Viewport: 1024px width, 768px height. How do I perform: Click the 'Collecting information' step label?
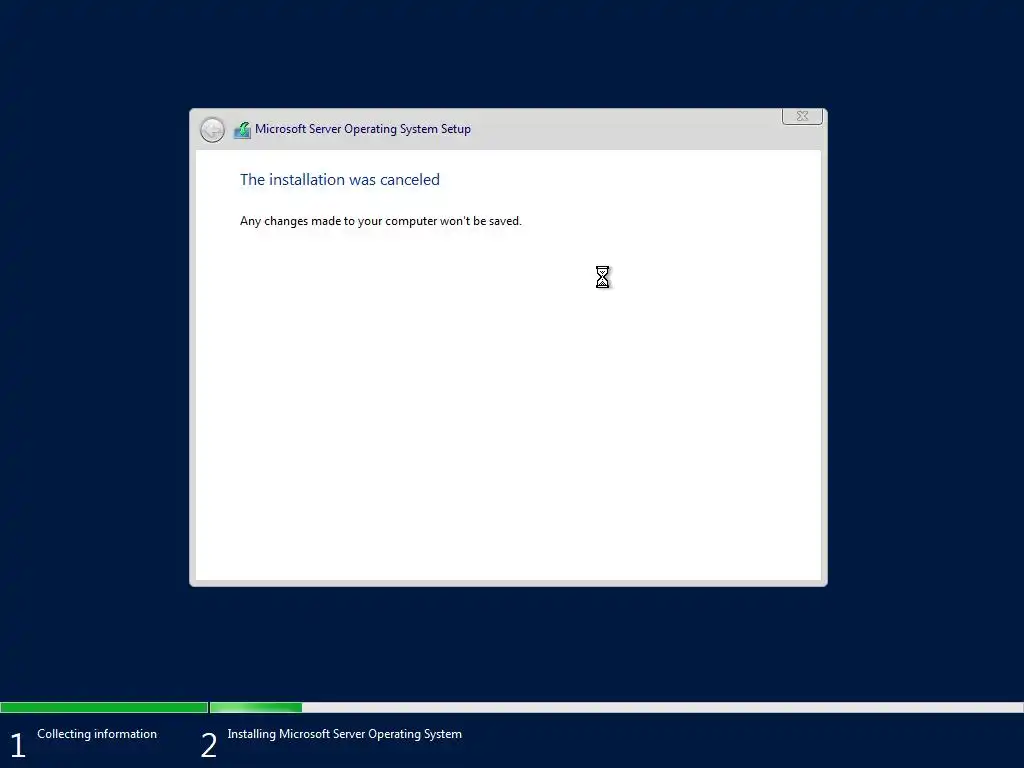coord(97,734)
